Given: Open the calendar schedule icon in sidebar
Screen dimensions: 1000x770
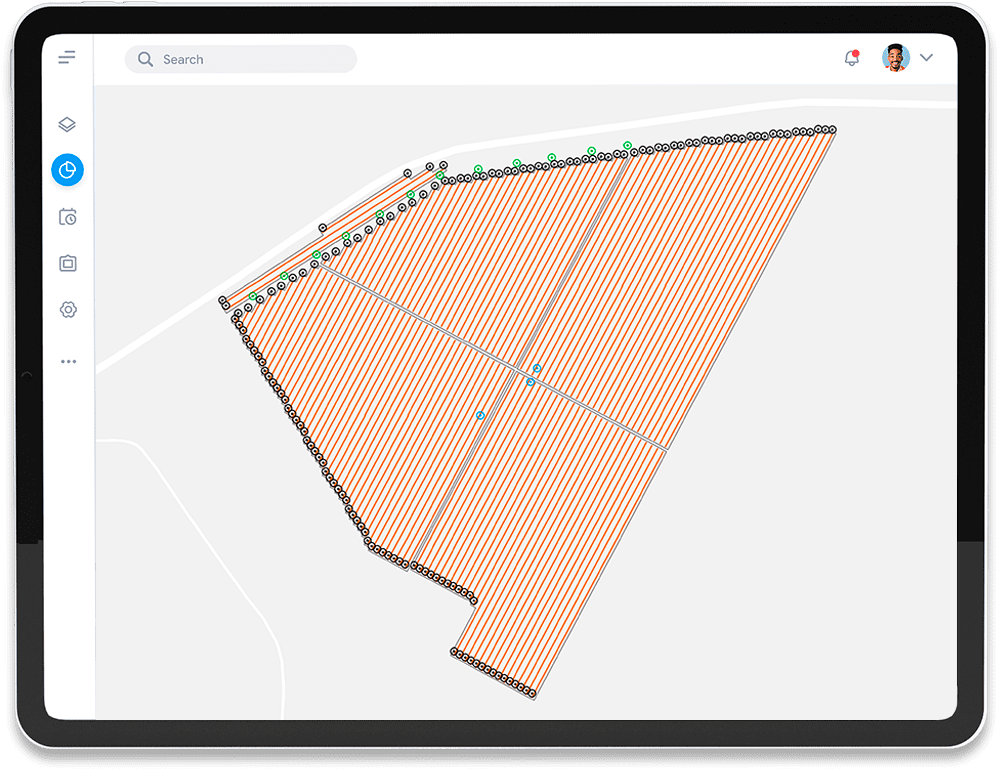Looking at the screenshot, I should [67, 217].
